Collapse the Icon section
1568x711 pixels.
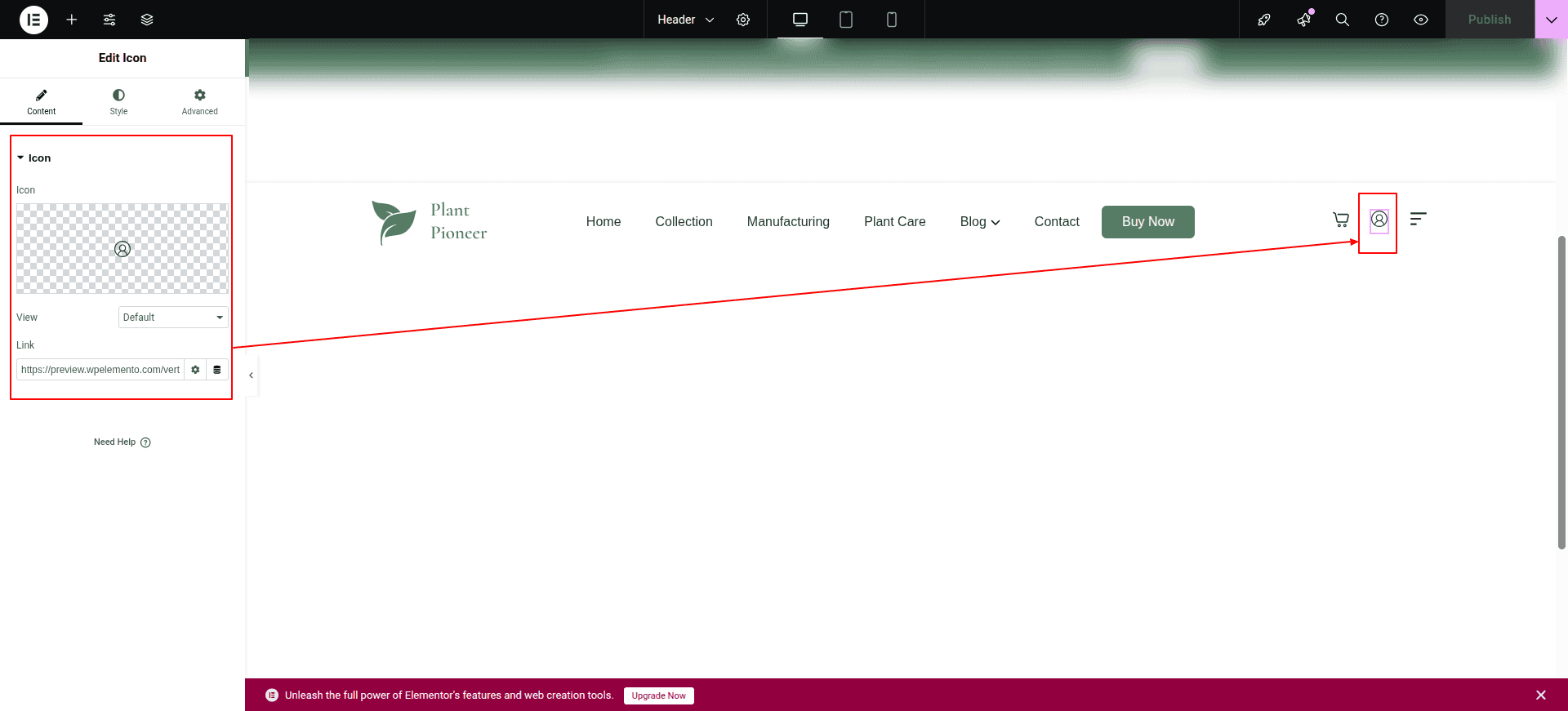coord(34,158)
